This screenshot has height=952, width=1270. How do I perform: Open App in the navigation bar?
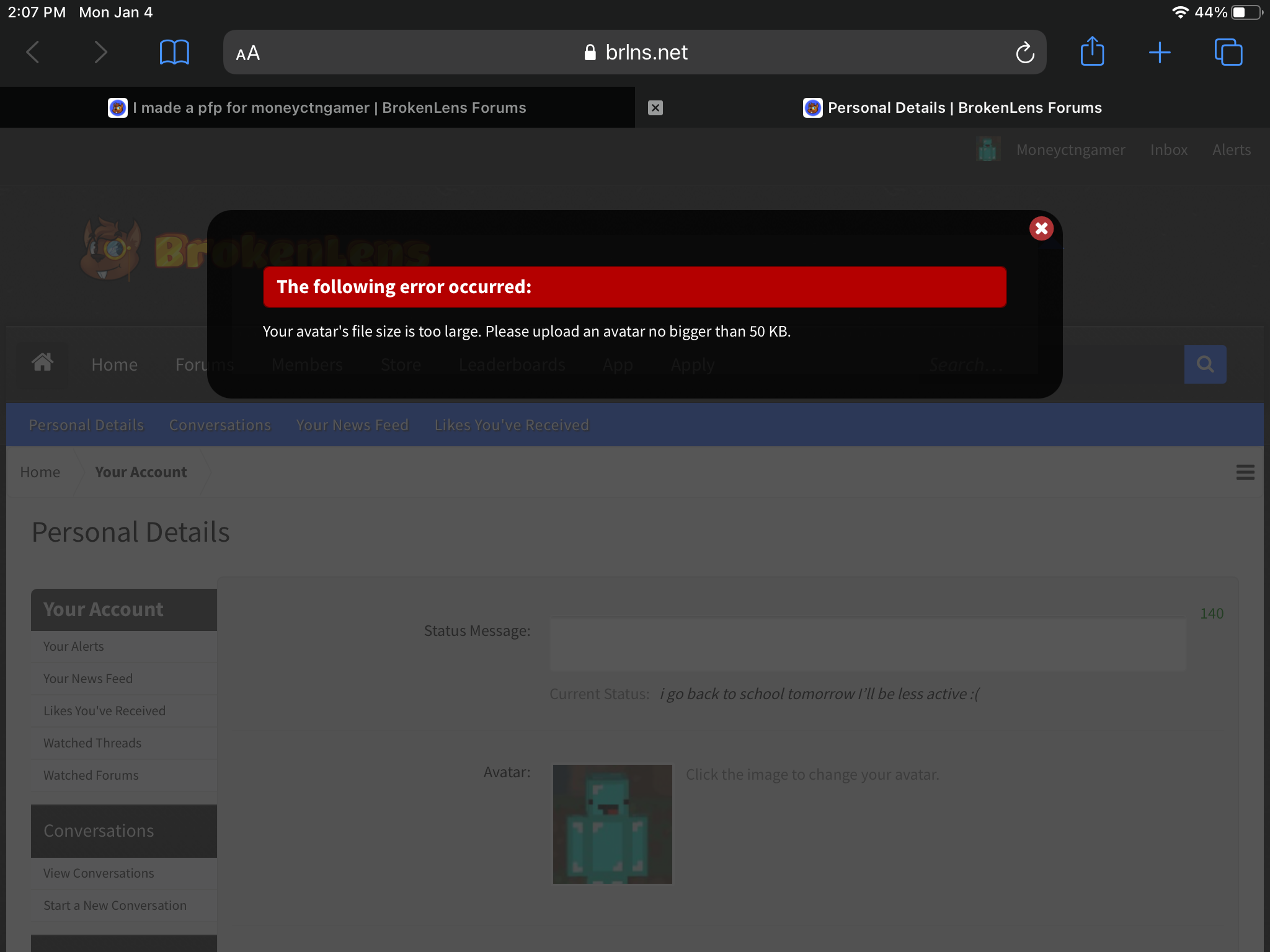tap(618, 364)
